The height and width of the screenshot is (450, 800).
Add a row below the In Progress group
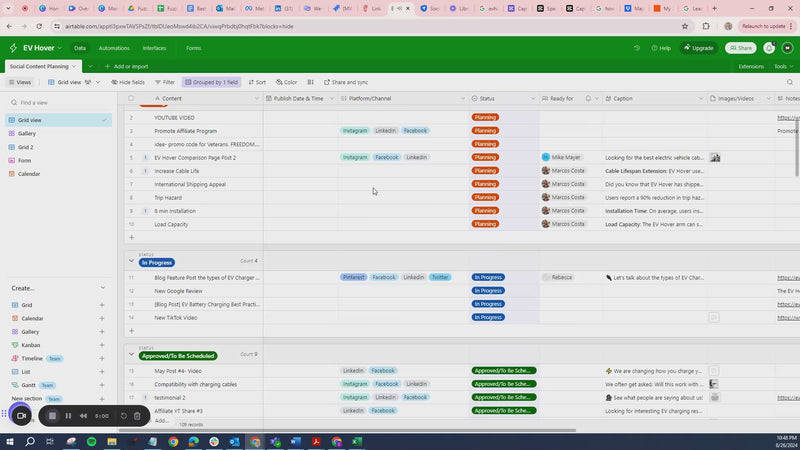point(132,331)
